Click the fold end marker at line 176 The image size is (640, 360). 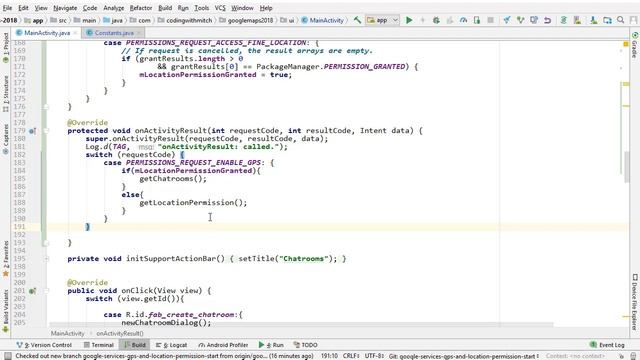(x=46, y=107)
